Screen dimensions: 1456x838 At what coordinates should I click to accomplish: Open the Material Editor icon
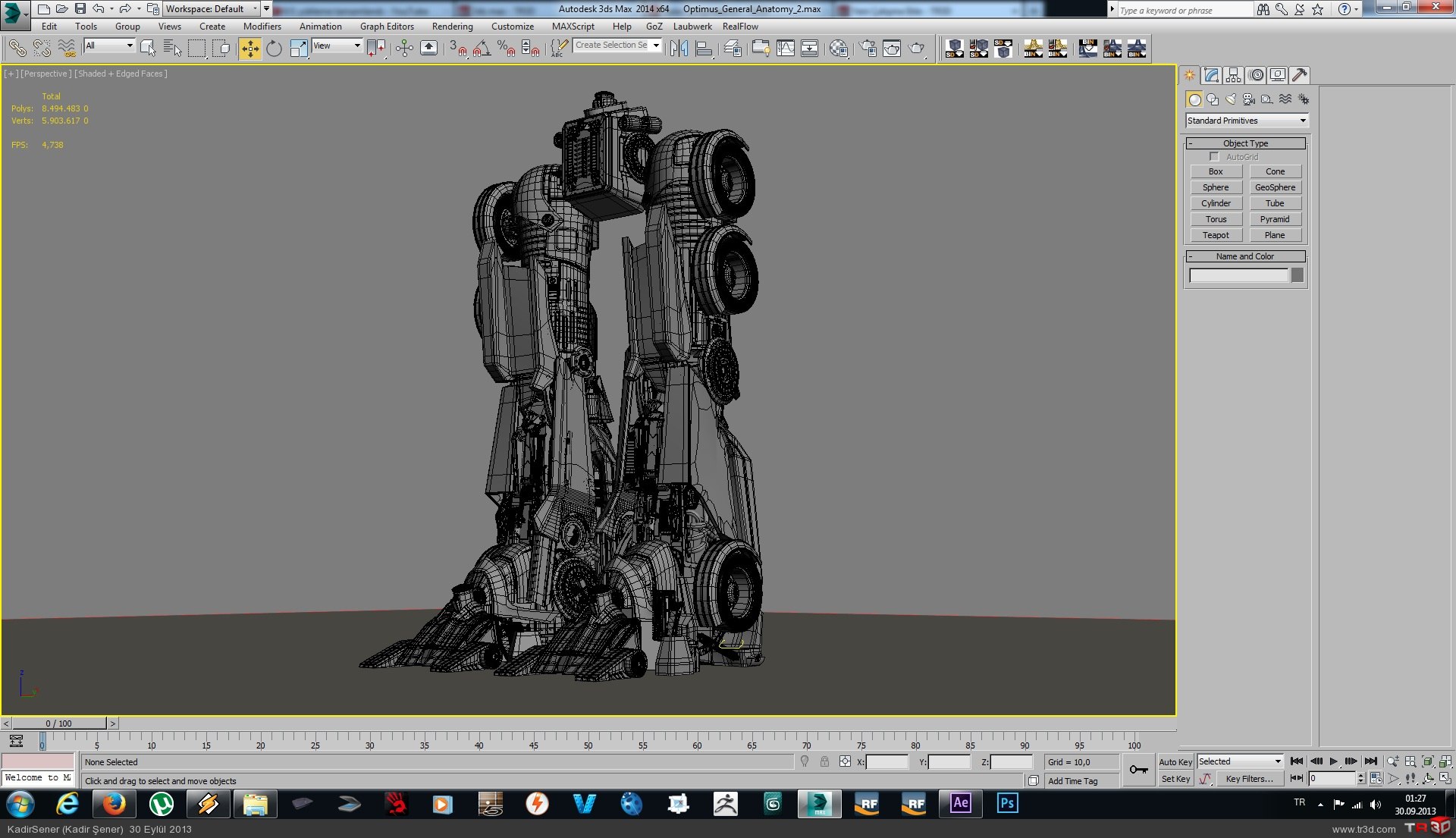coord(838,49)
